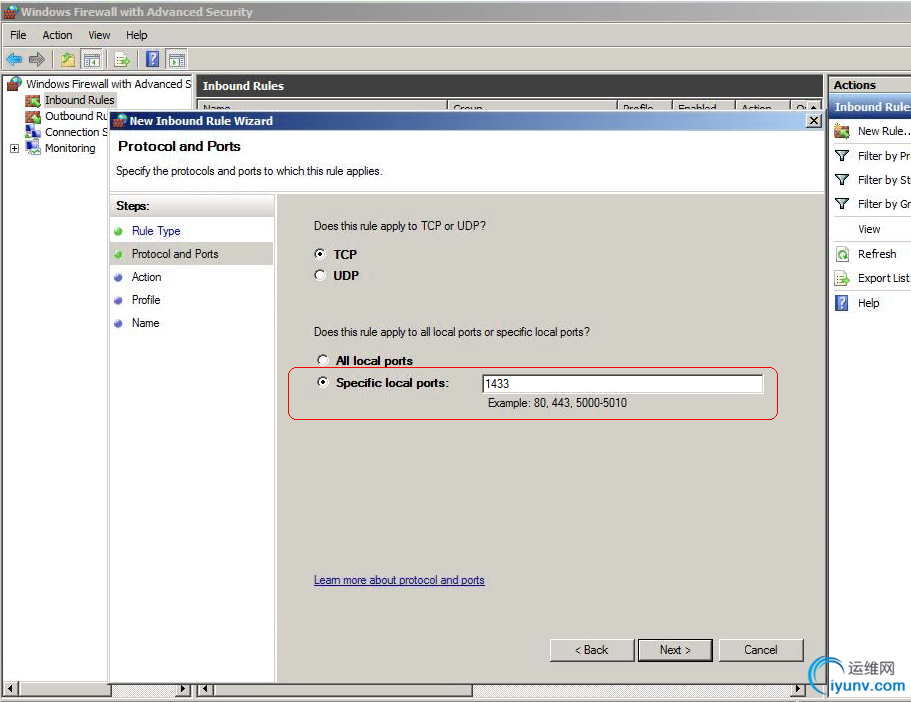Select Connection Security Rules tree item
The height and width of the screenshot is (702, 911).
[76, 132]
